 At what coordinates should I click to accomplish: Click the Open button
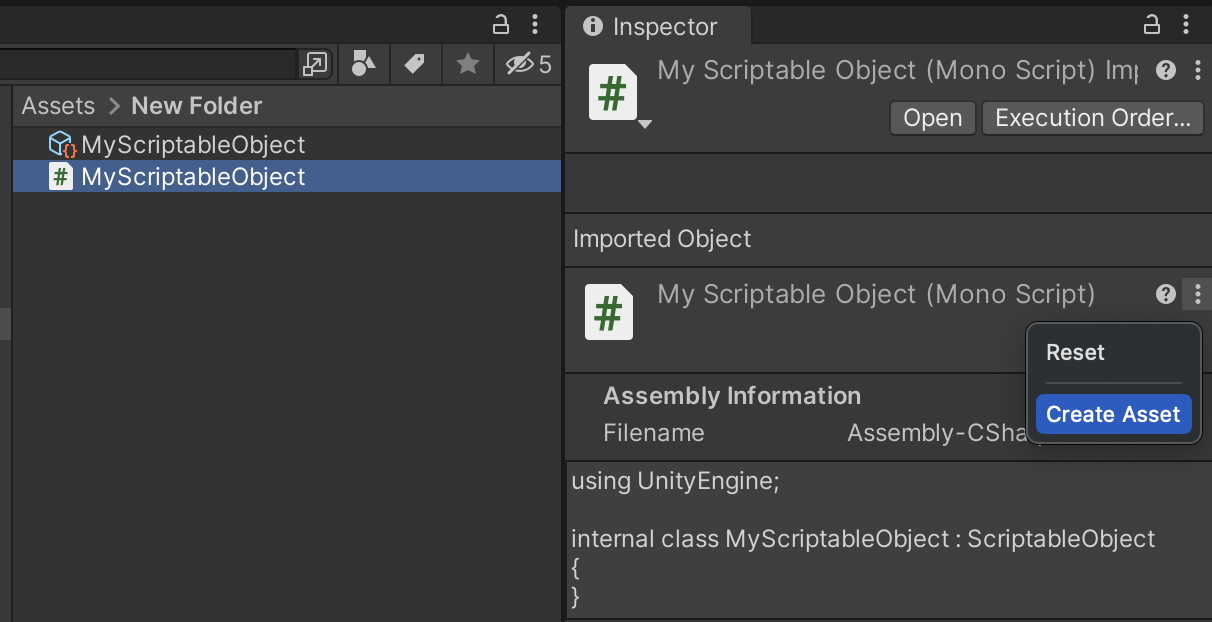click(932, 118)
